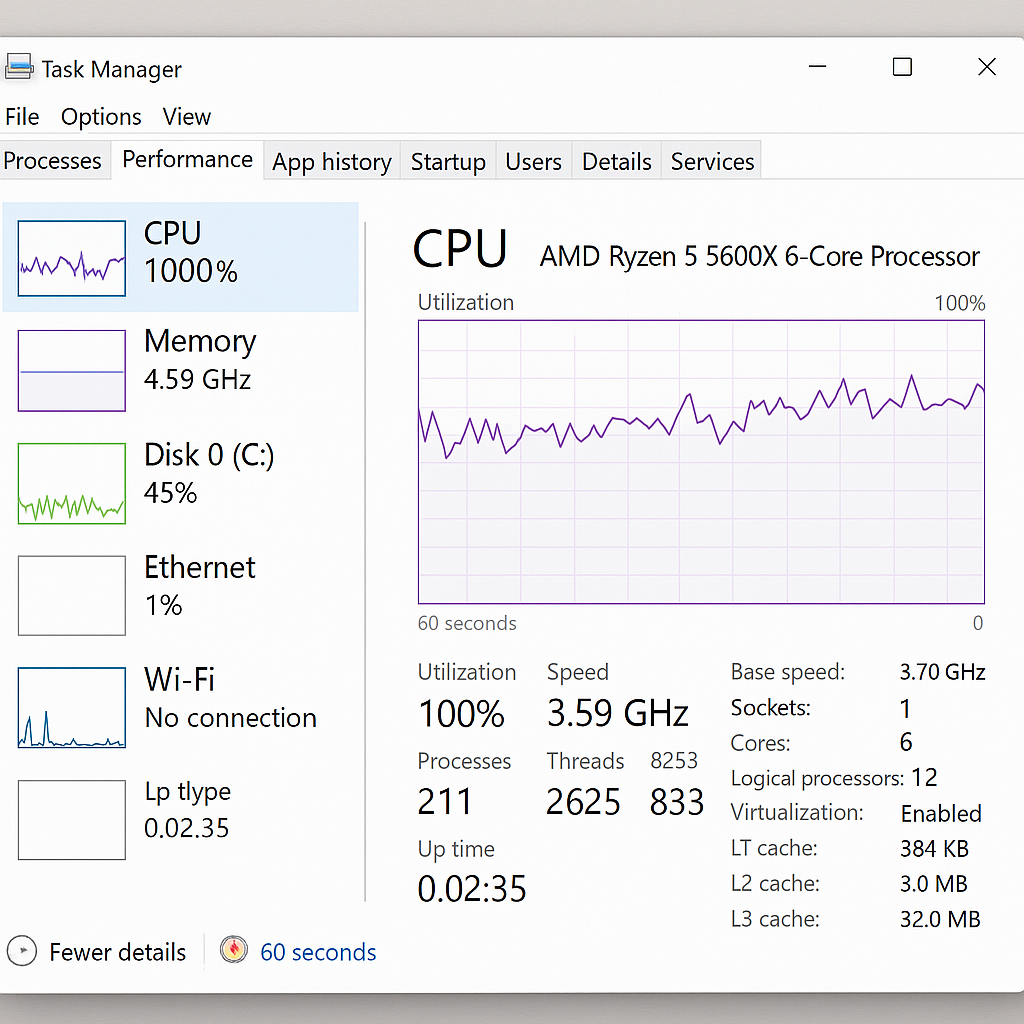
Task: Open the Wi-Fi performance panel
Action: 180,707
